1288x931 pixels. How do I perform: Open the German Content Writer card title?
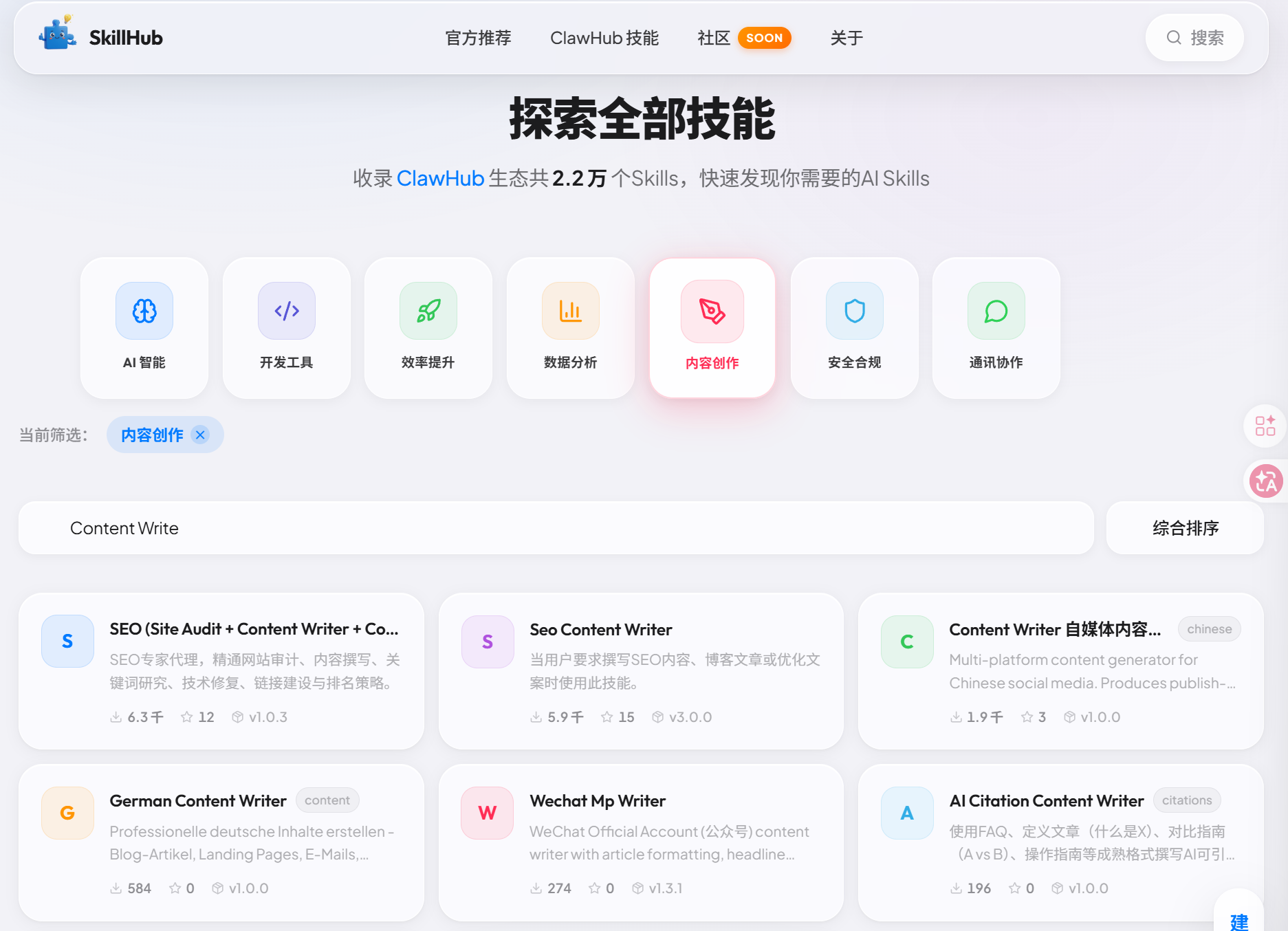[x=198, y=801]
